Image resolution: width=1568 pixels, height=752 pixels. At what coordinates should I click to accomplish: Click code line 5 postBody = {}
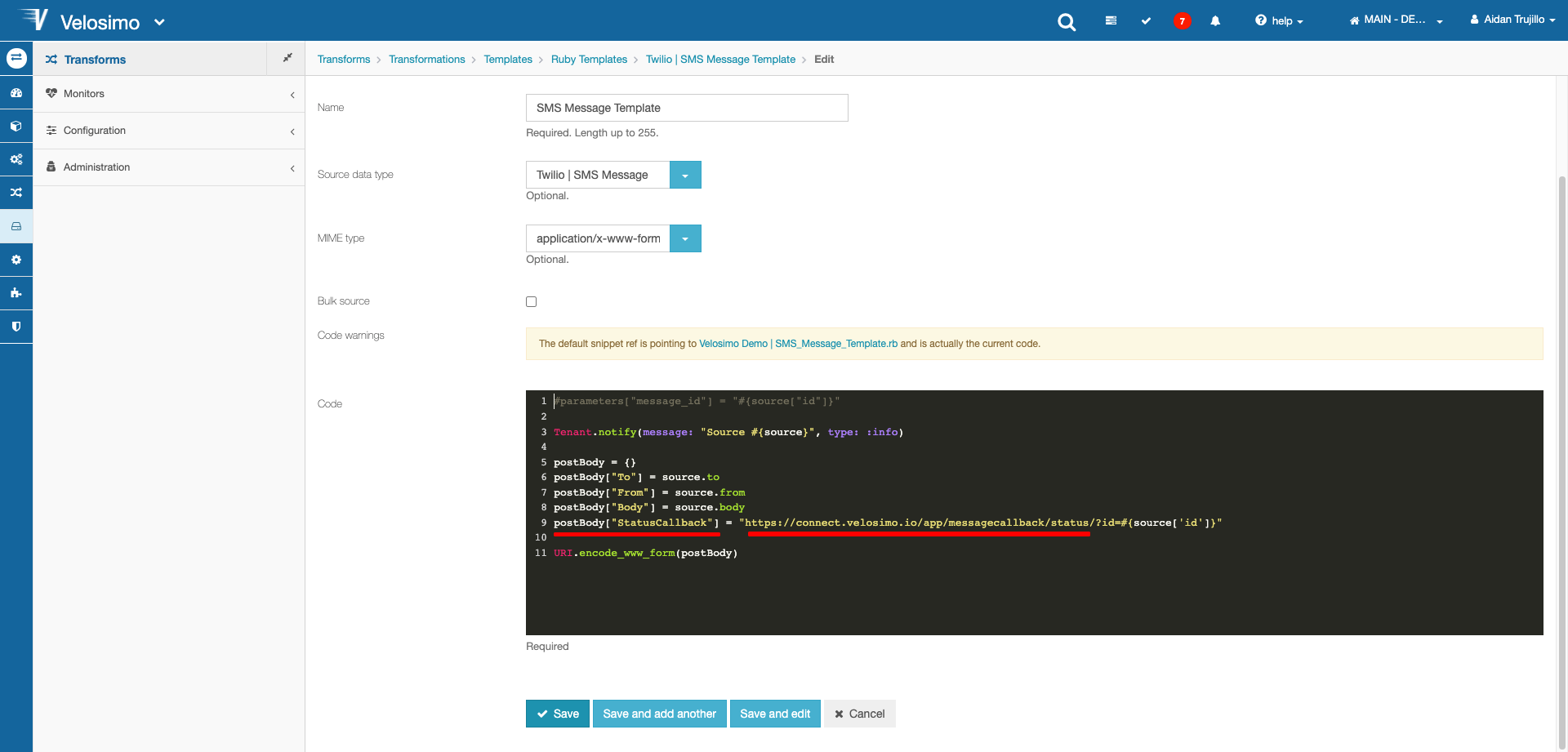595,462
